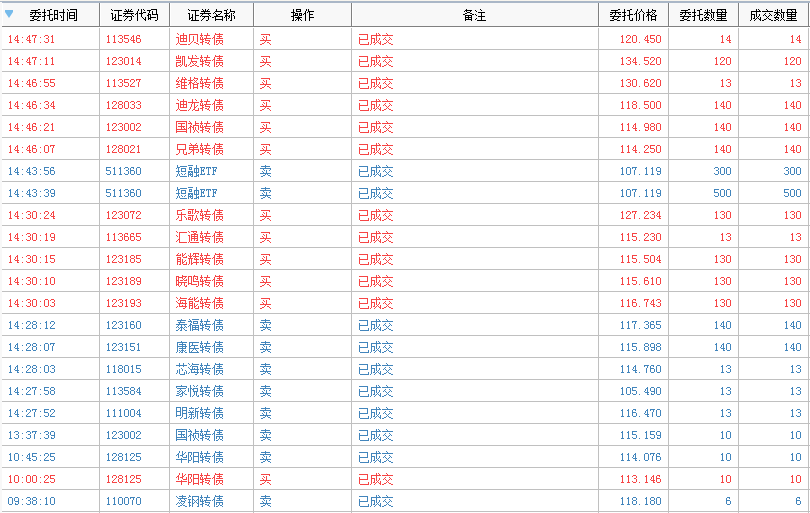Viewport: 810px width, 513px height.
Task: Select security code 113546
Action: coord(123,39)
